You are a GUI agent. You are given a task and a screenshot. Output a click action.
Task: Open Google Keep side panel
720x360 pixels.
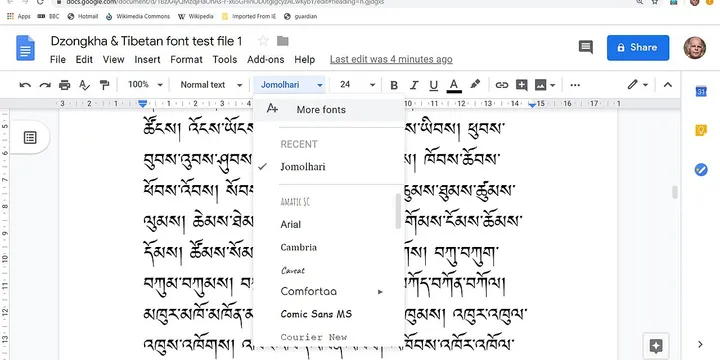coord(700,130)
